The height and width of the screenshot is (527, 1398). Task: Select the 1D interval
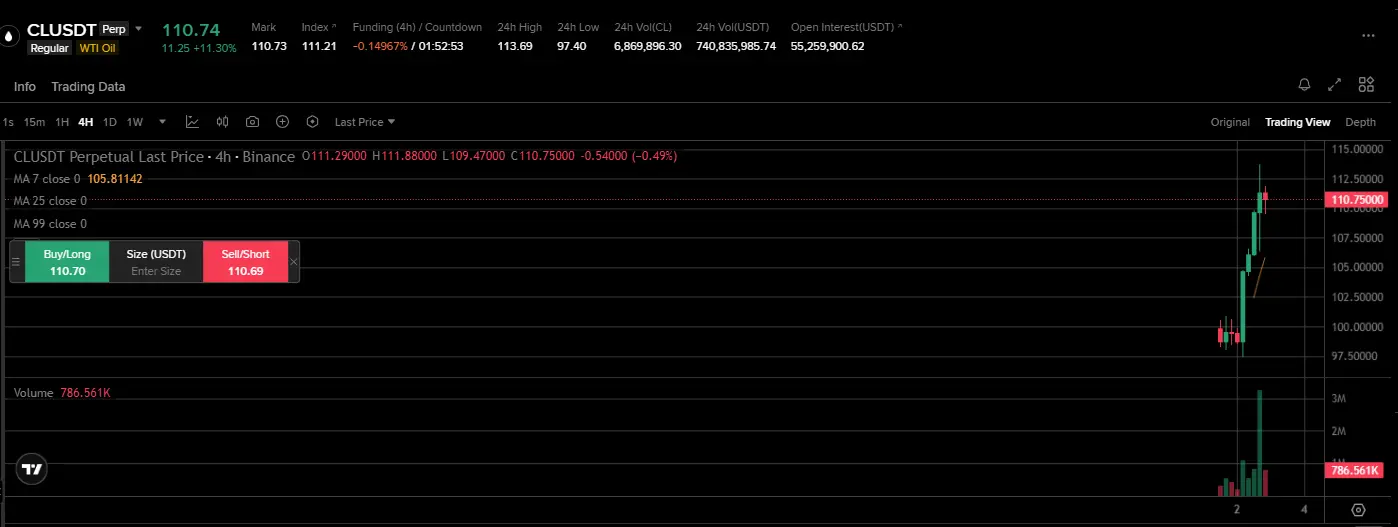tap(110, 122)
